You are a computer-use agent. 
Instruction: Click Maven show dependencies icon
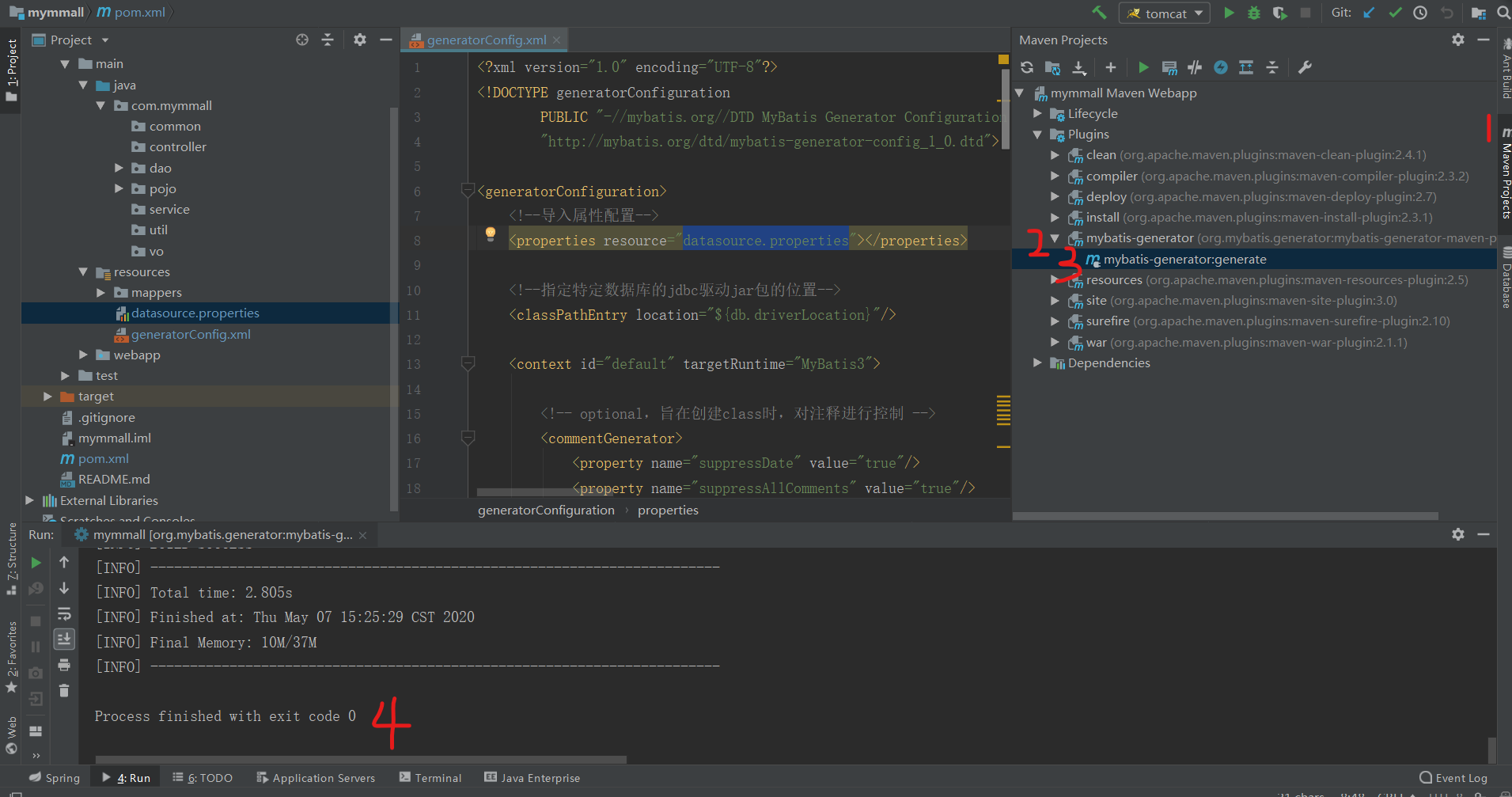click(x=1246, y=67)
